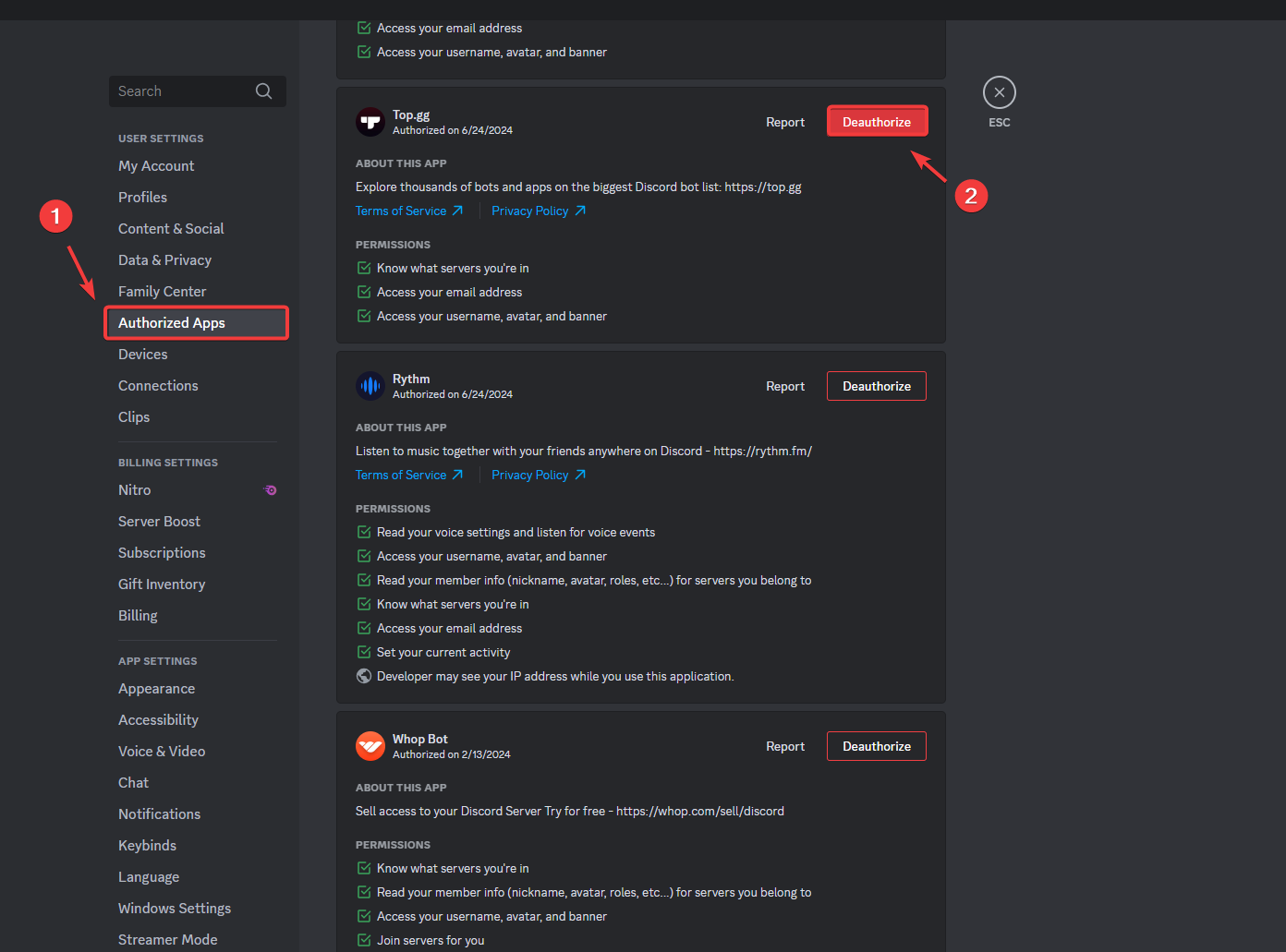Open Top.gg Terms of Service link
This screenshot has width=1286, height=952.
click(x=402, y=211)
